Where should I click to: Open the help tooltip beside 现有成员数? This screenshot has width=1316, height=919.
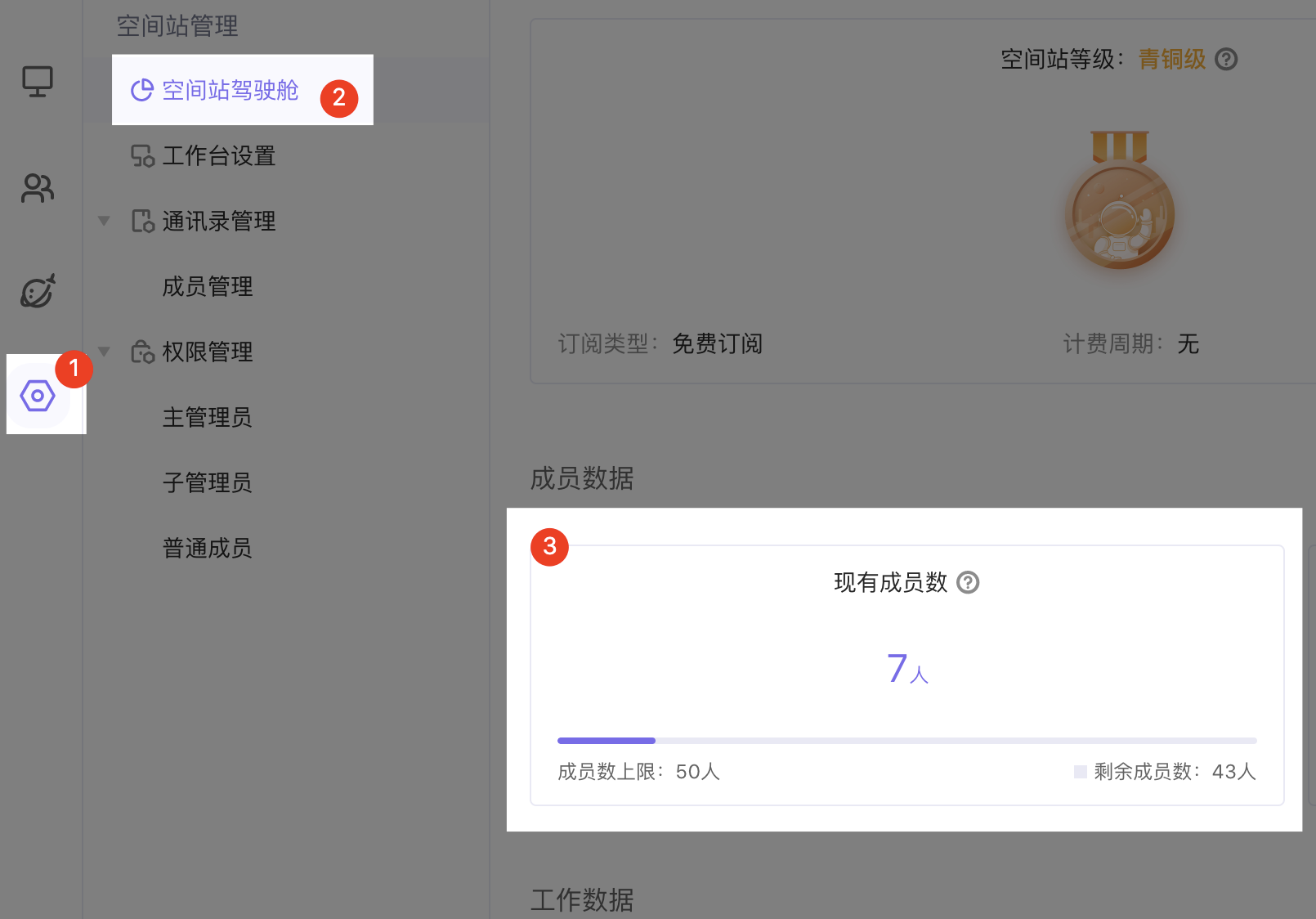pos(969,583)
